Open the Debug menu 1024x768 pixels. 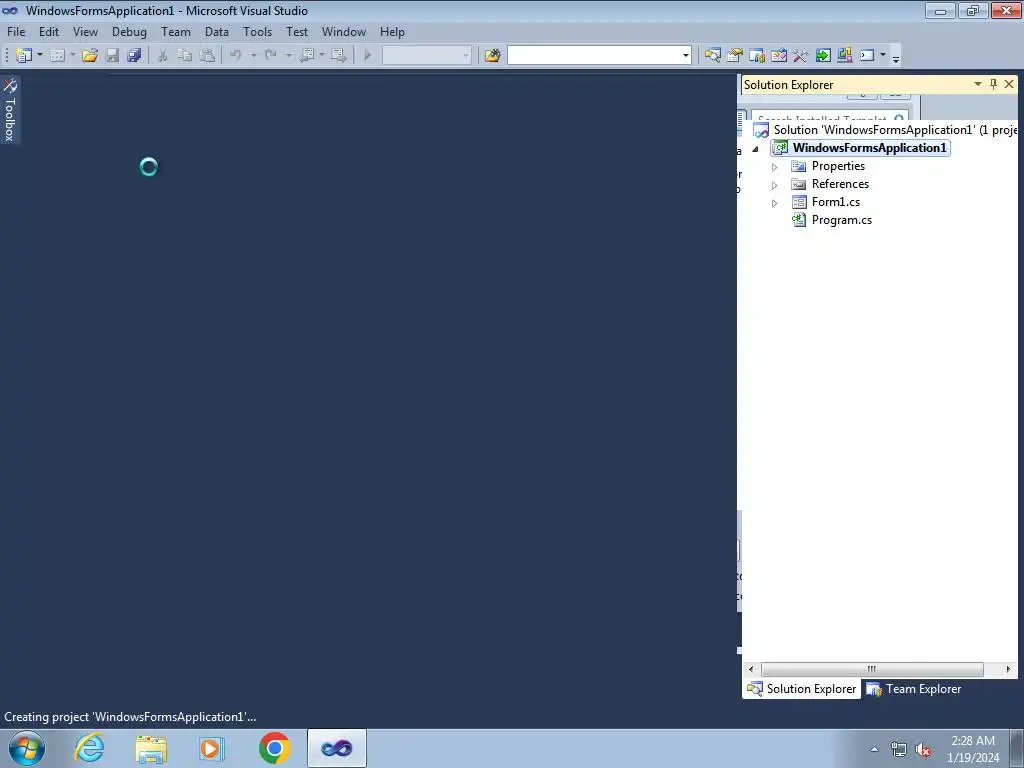tap(129, 32)
